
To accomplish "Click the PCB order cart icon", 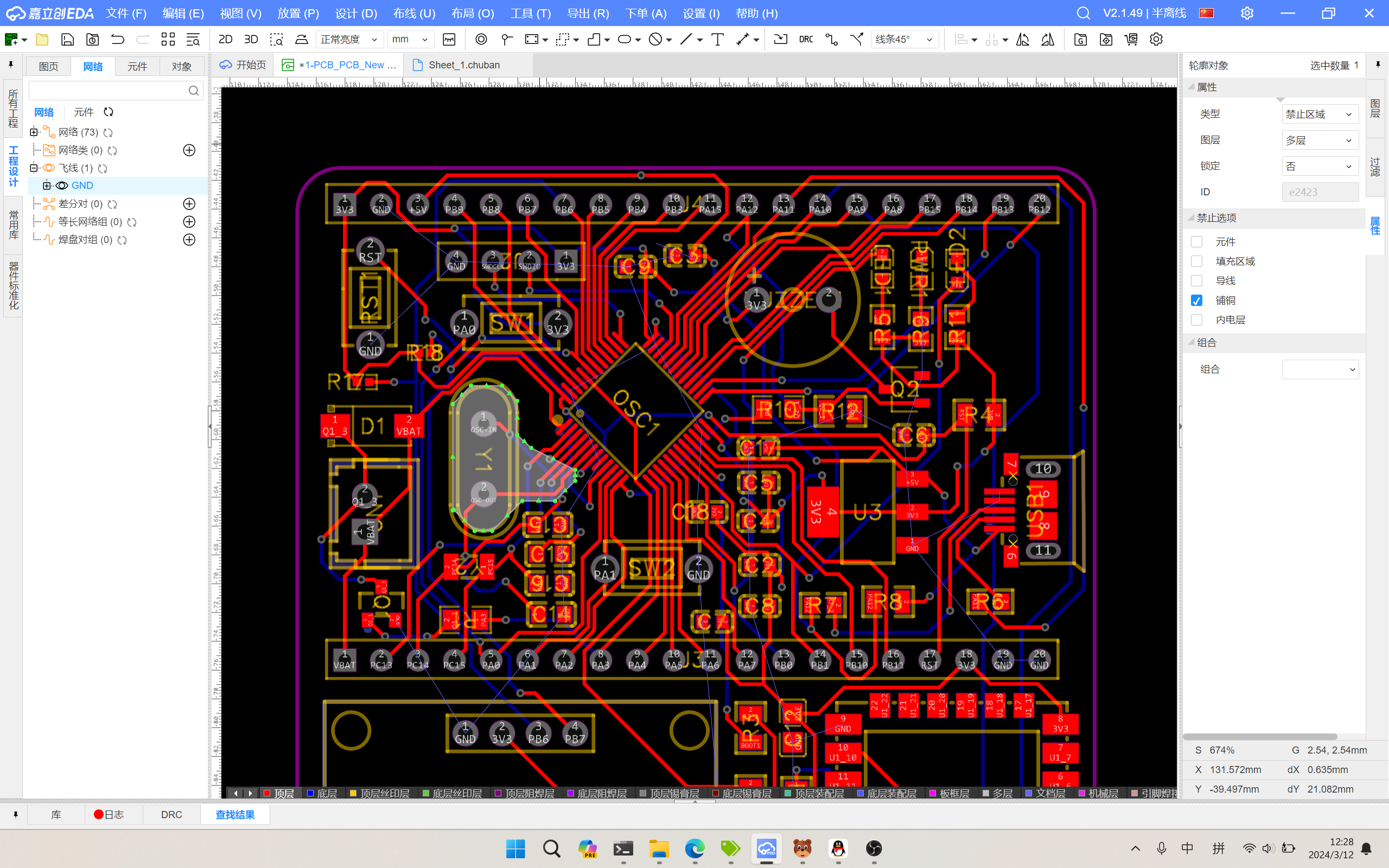I will 1131,39.
